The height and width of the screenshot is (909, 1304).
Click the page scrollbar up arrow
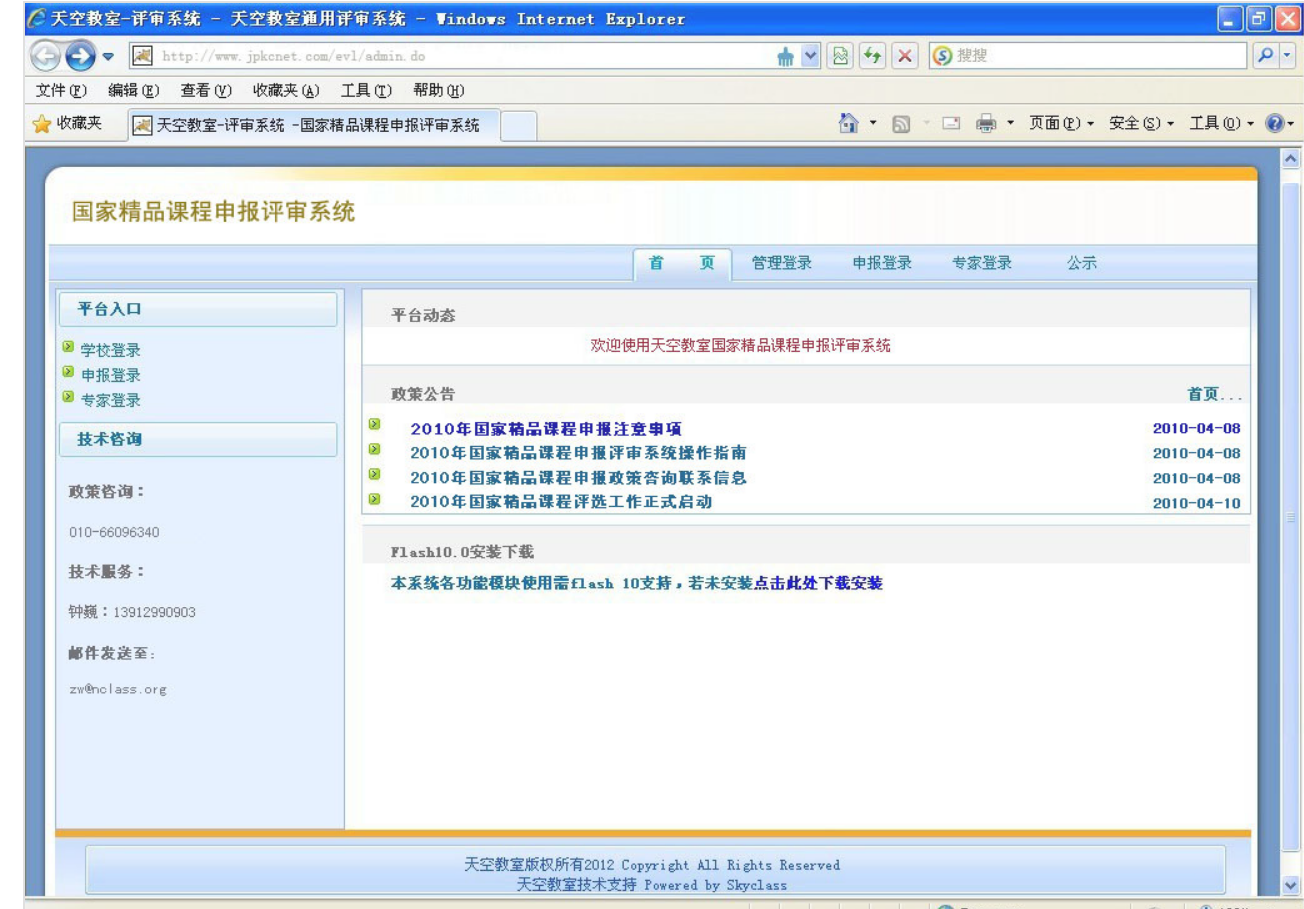[1290, 160]
